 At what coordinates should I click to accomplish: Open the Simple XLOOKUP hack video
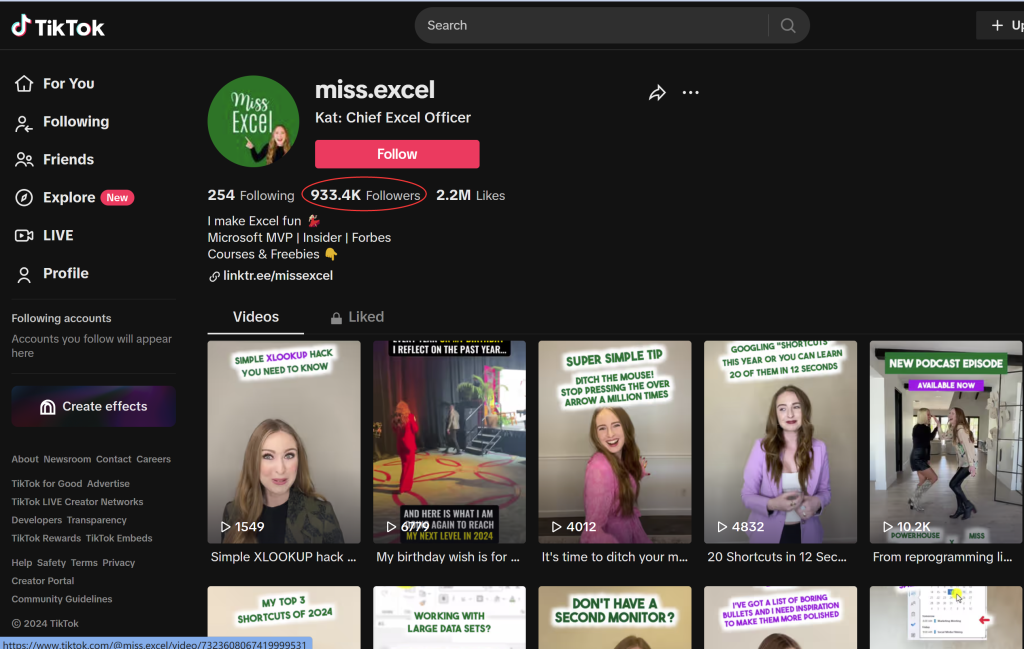coord(284,442)
